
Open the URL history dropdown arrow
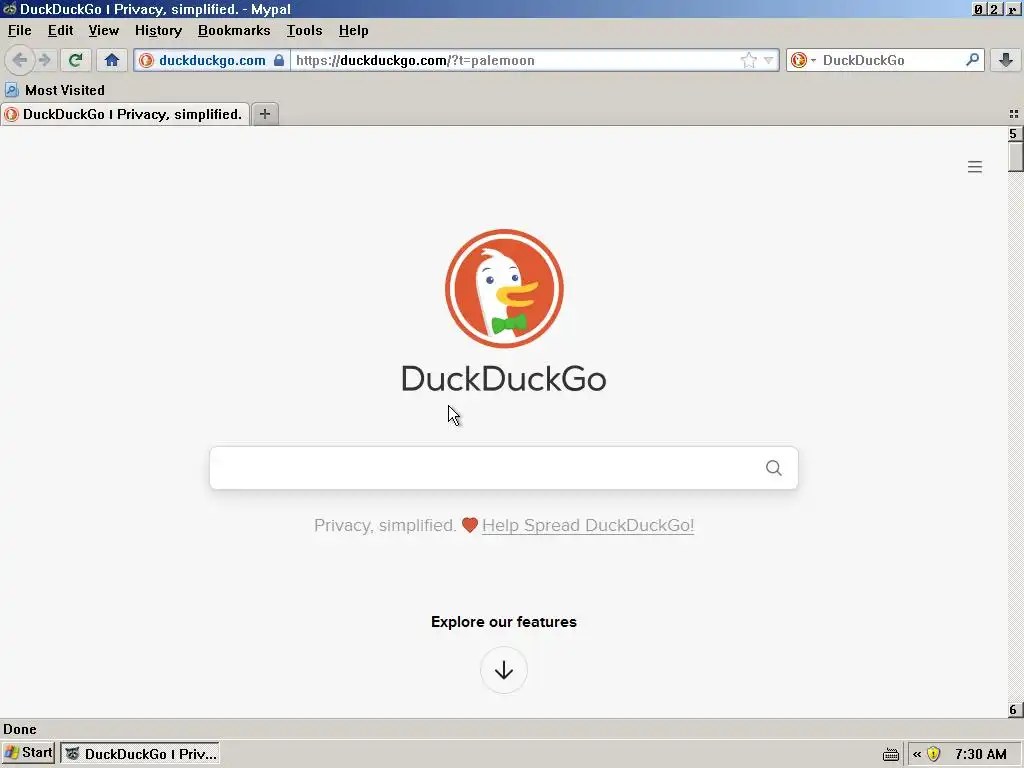click(769, 60)
